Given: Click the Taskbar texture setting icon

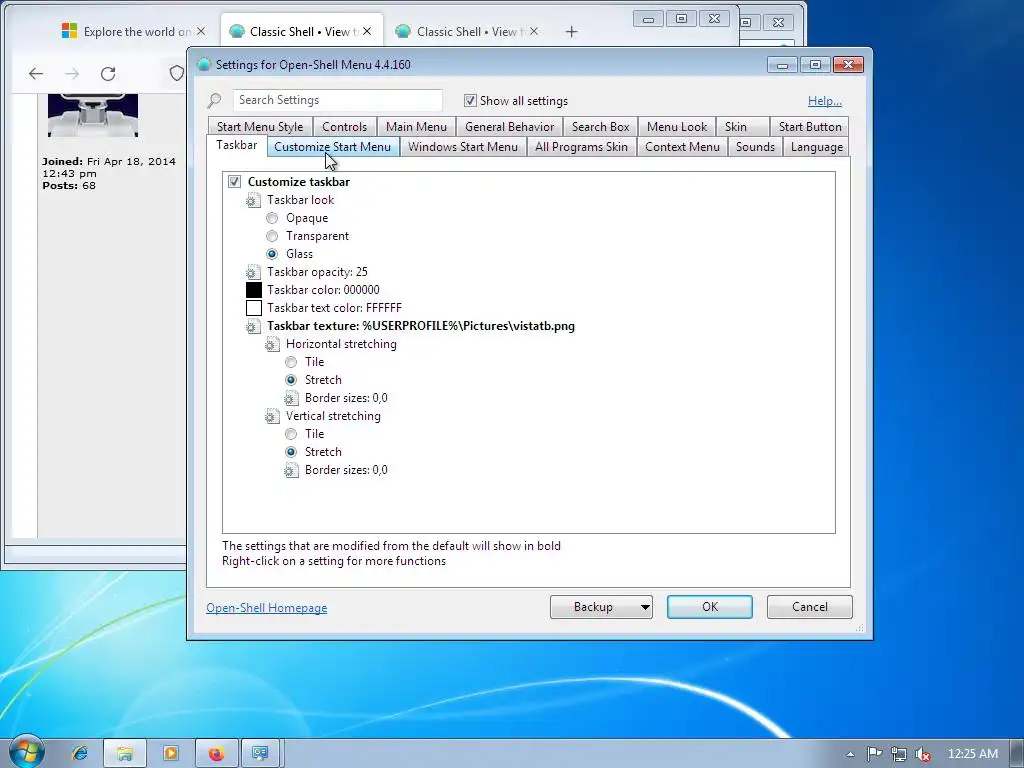Looking at the screenshot, I should tap(253, 327).
